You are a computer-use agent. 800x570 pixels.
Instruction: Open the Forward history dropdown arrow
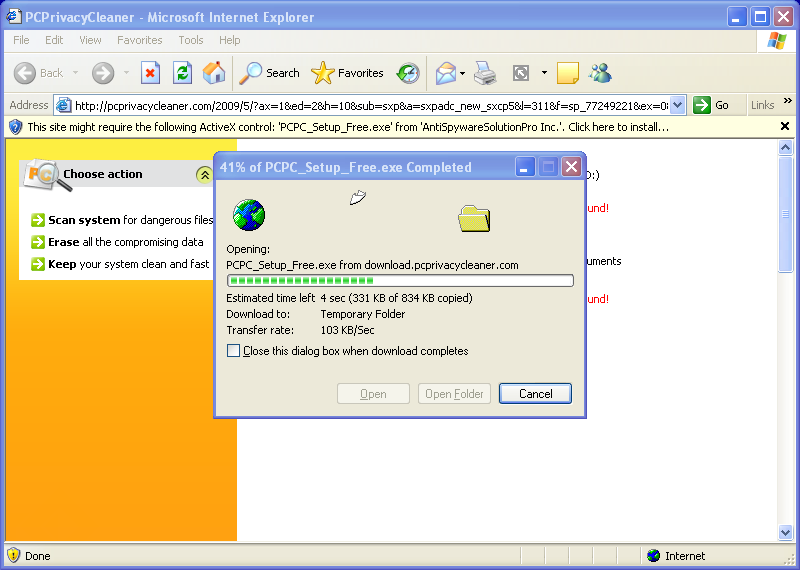pyautogui.click(x=126, y=73)
